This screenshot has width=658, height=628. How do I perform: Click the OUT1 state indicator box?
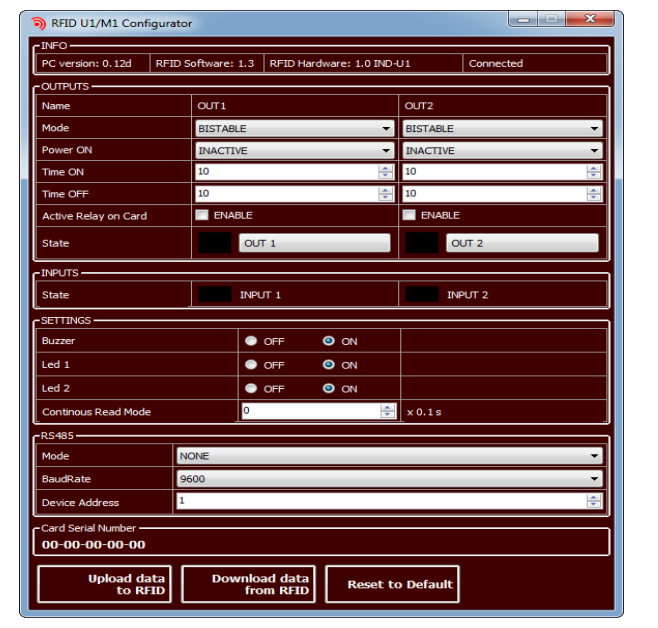click(x=214, y=243)
